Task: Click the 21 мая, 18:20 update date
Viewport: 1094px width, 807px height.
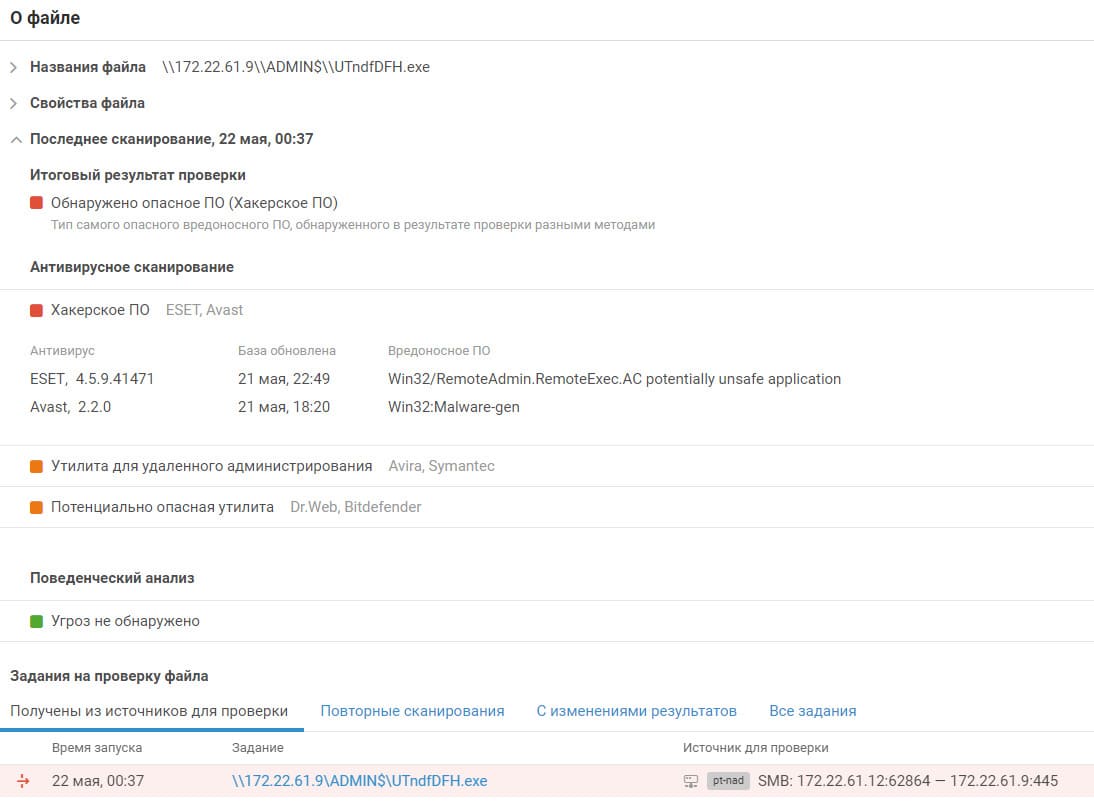Action: [x=284, y=407]
